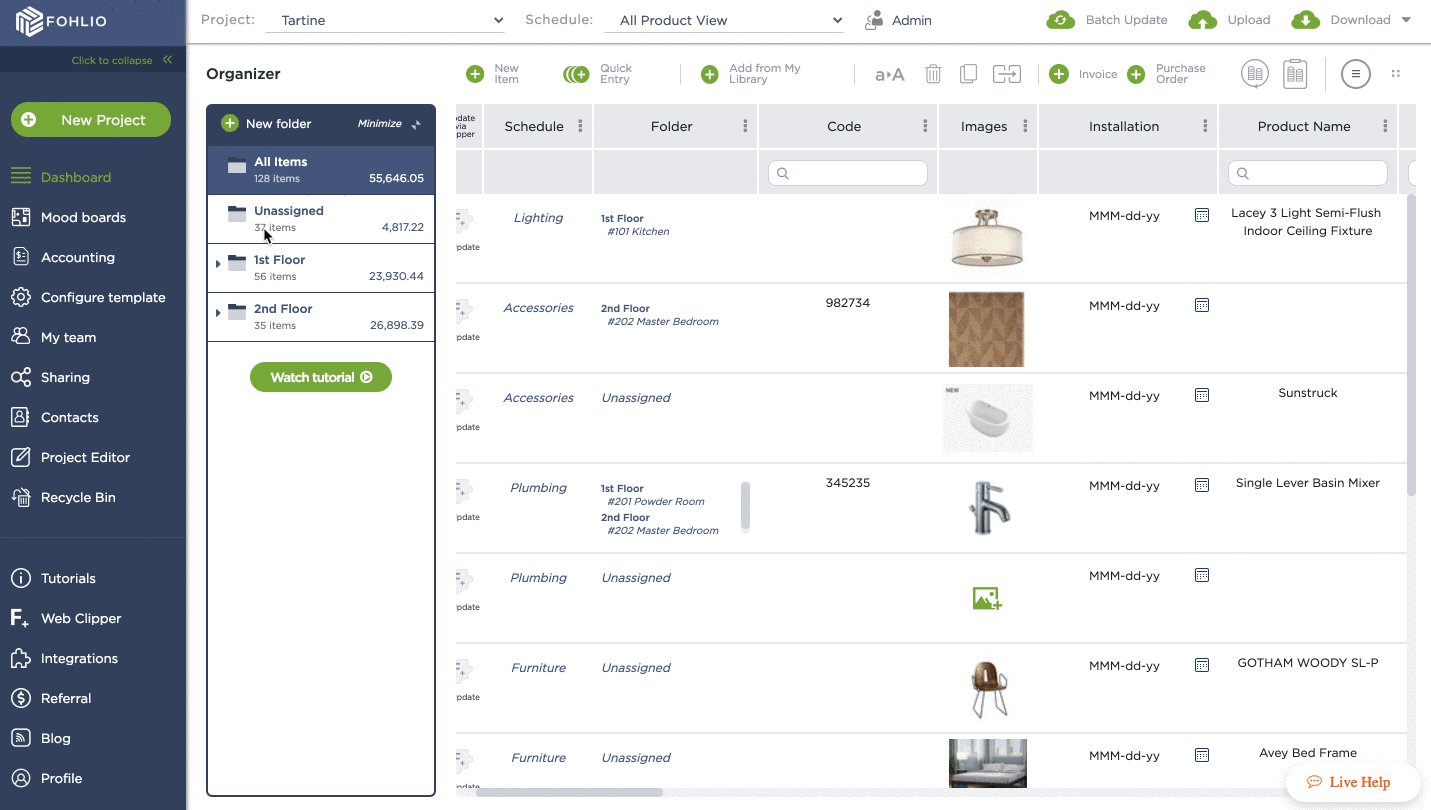Screen dimensions: 1431x810
Task: Open Mood boards from the sidebar
Action: click(83, 217)
